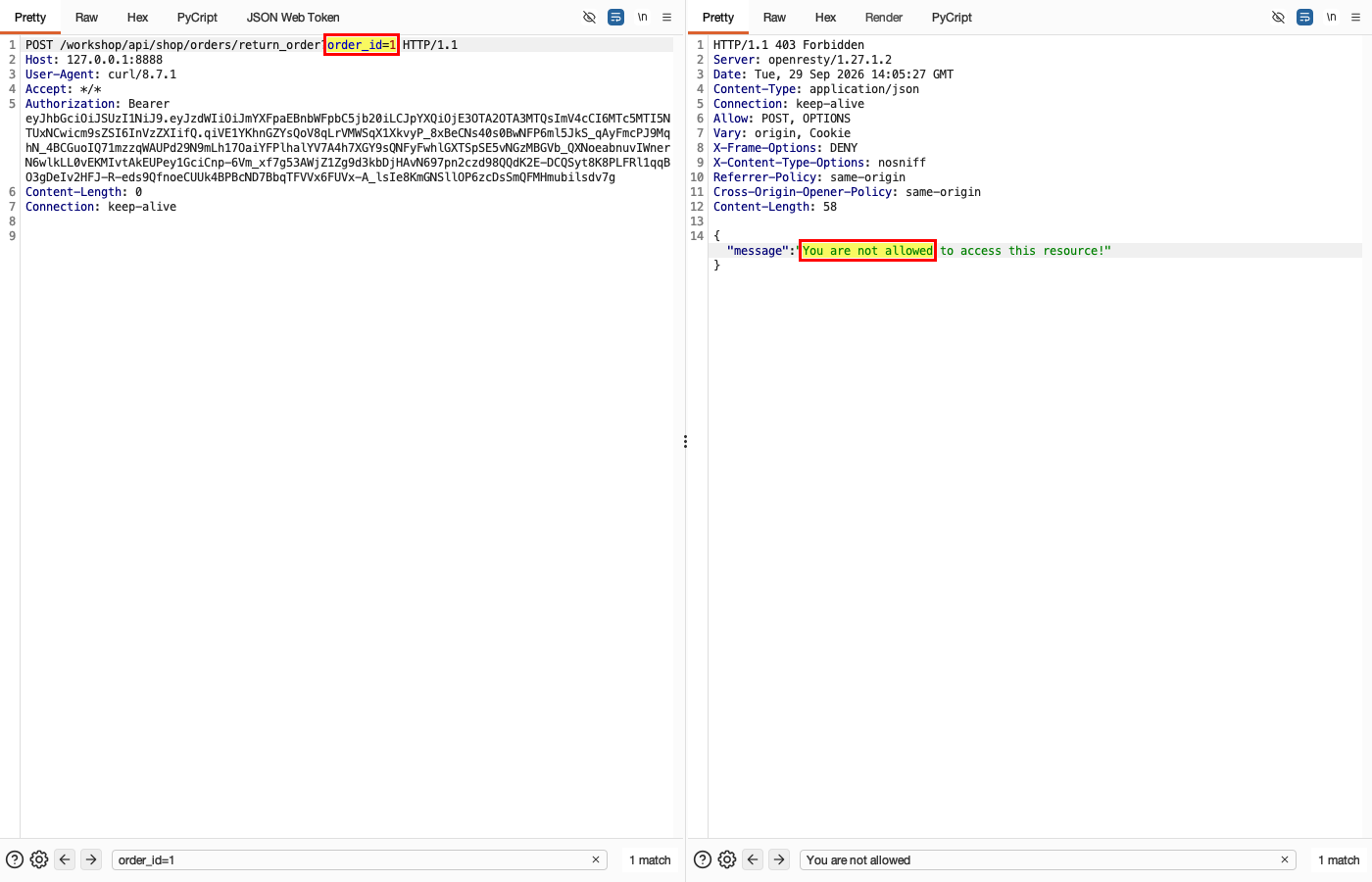Open response search settings gear
The height and width of the screenshot is (882, 1372).
point(727,859)
